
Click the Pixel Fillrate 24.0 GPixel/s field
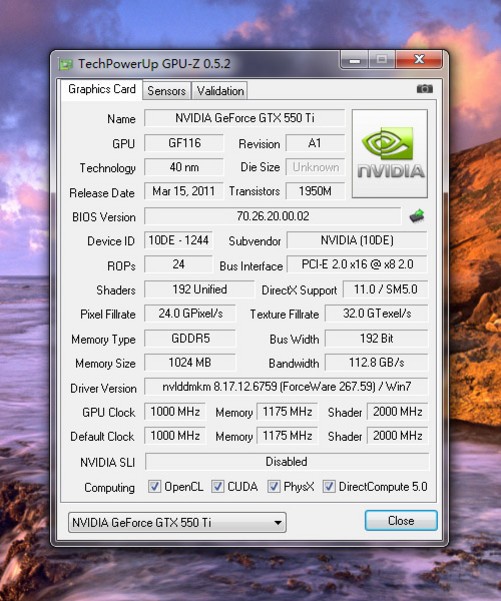[x=190, y=314]
